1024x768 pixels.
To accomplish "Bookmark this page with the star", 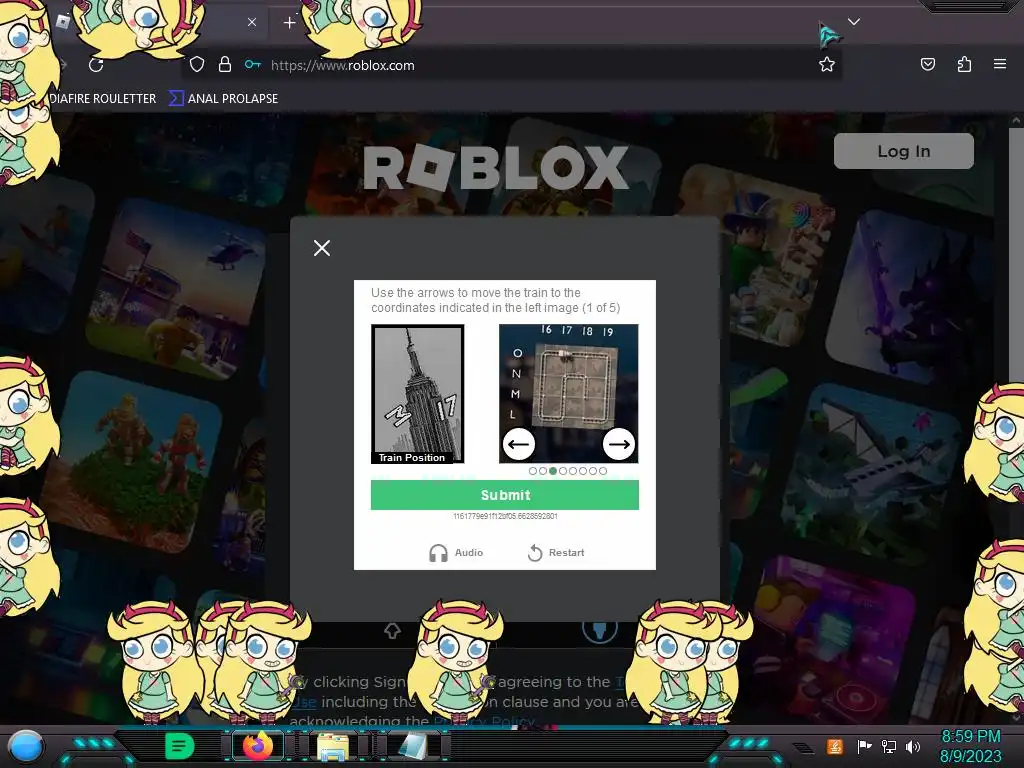I will click(x=827, y=64).
